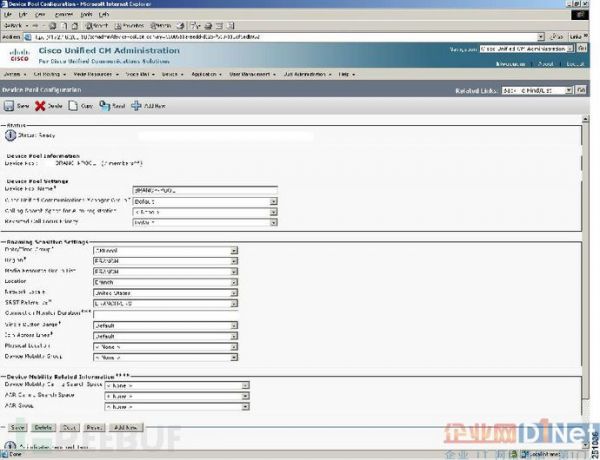Image resolution: width=600 pixels, height=460 pixels.
Task: Open the Cisco Help menu
Action: pos(346,74)
